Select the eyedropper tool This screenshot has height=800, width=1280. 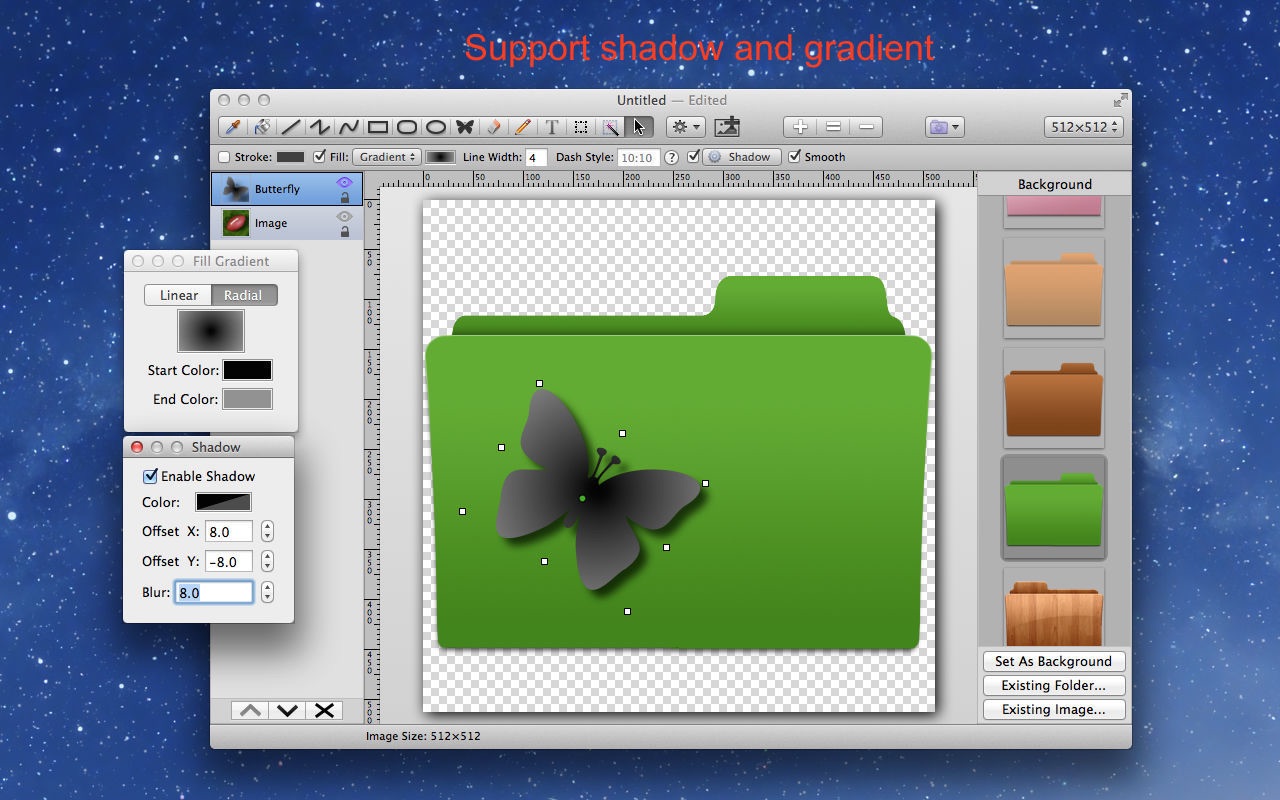coord(233,127)
